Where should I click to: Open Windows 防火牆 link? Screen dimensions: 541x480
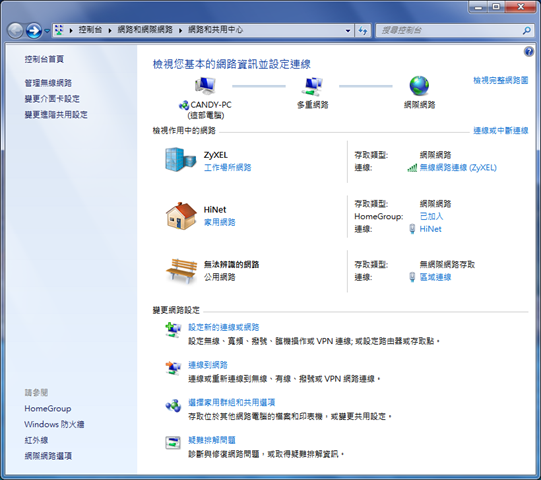point(54,424)
